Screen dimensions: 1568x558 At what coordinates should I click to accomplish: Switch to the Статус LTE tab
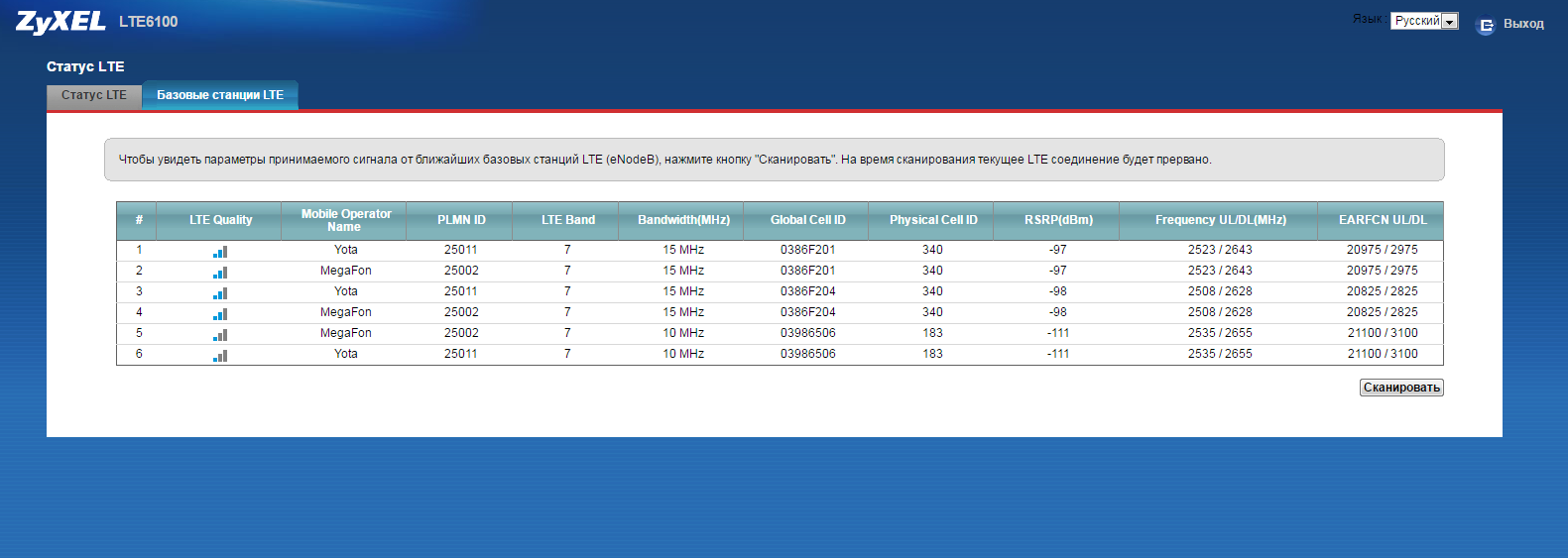click(x=94, y=96)
